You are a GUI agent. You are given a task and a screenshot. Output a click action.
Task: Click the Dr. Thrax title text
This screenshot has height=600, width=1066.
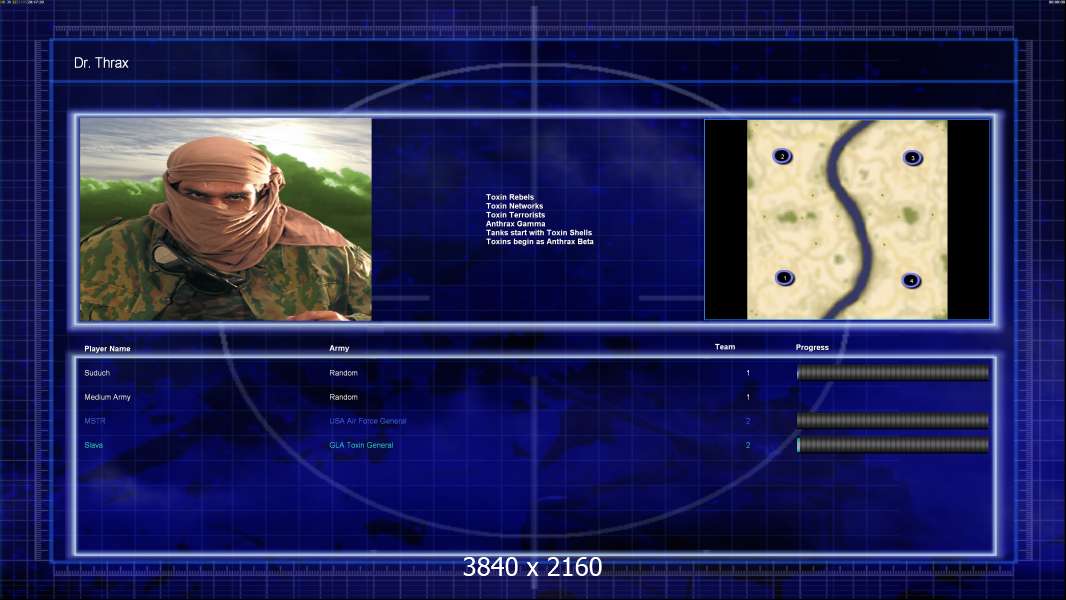click(101, 63)
